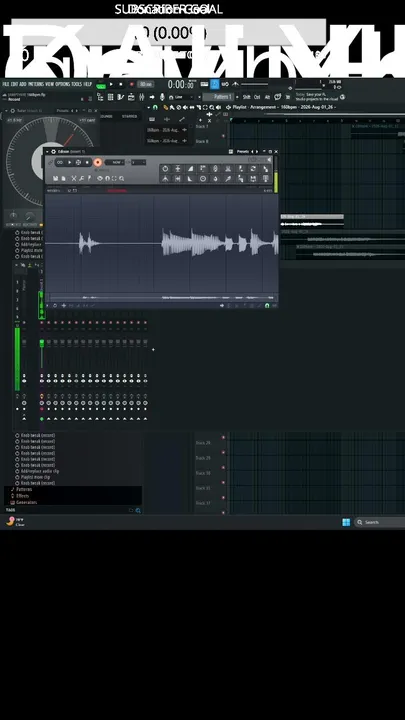Adjust the tempo bpm field

tap(146, 84)
